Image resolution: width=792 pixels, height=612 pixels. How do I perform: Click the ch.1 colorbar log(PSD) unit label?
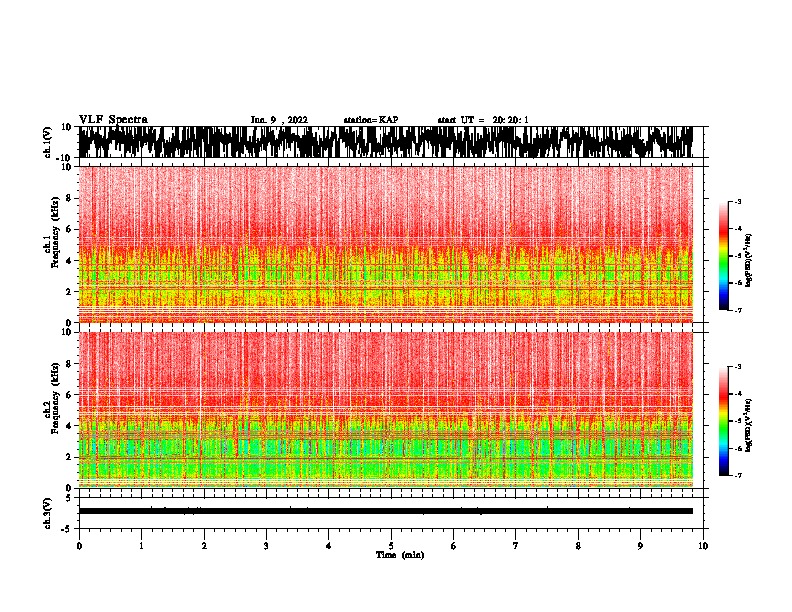pyautogui.click(x=748, y=261)
